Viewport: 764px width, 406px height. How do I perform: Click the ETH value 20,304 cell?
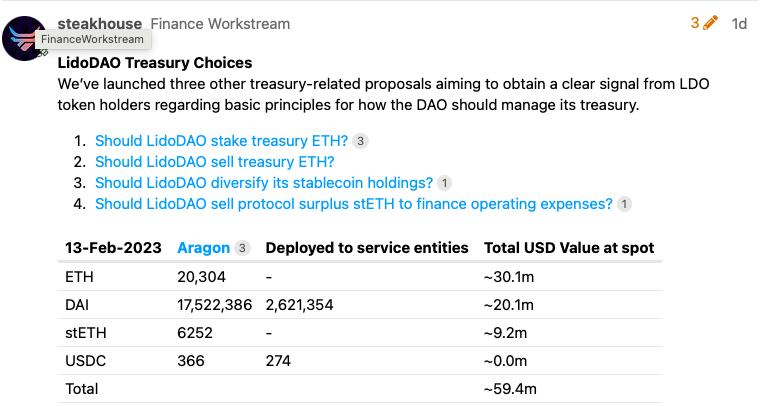pos(201,277)
